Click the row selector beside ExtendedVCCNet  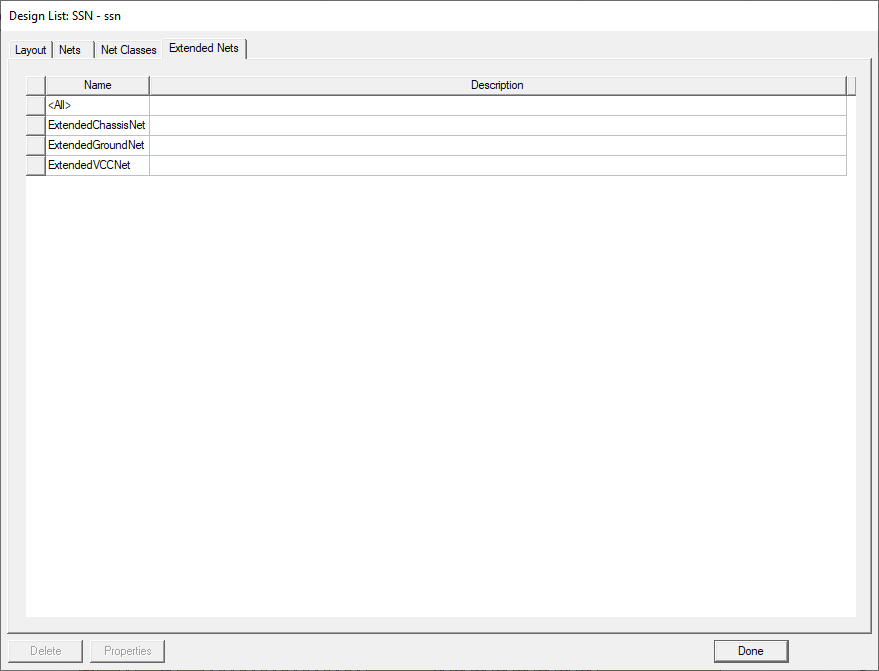pyautogui.click(x=34, y=164)
